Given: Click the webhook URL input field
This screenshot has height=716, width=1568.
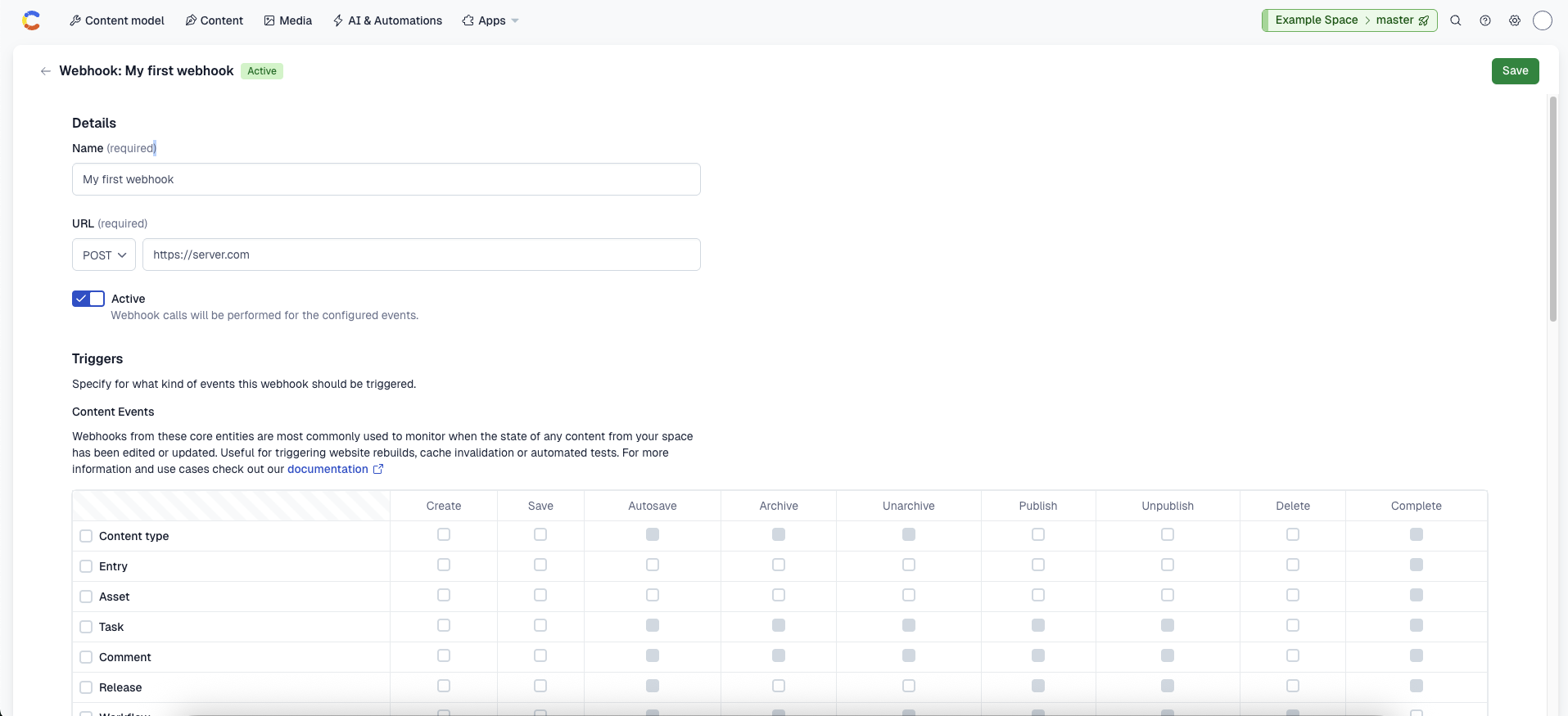Looking at the screenshot, I should 421,254.
